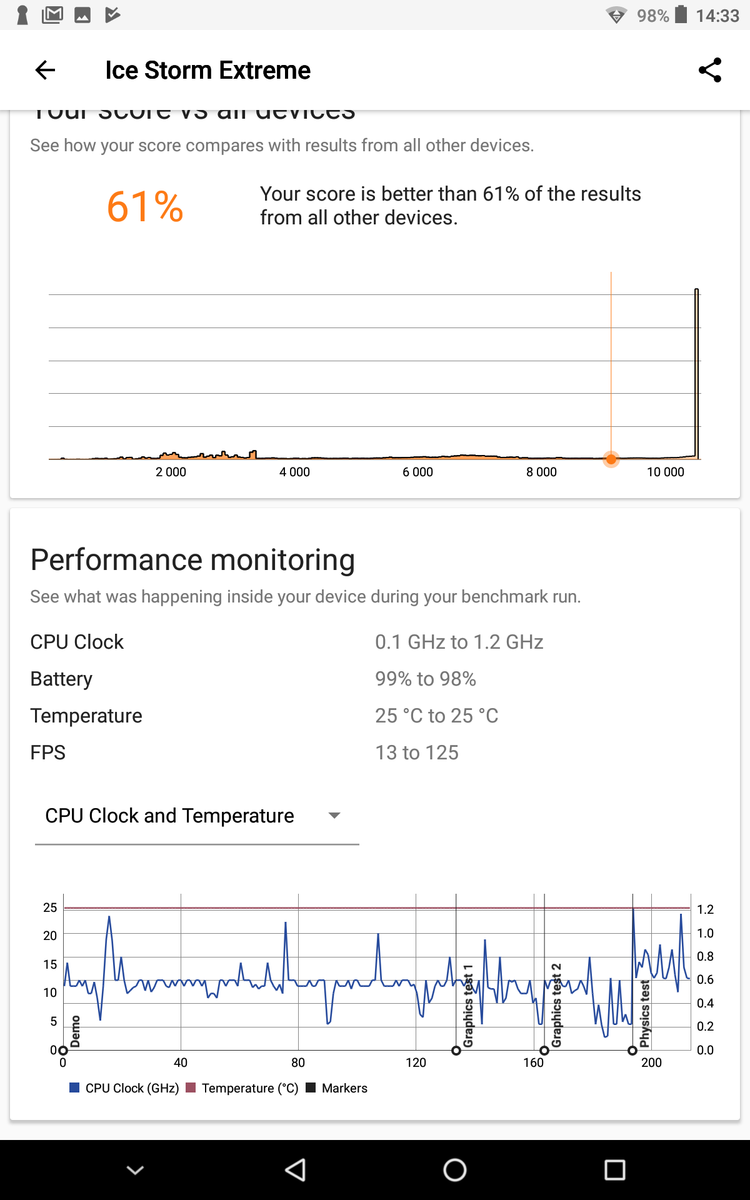This screenshot has height=1200, width=750.
Task: Select the Physics test chart marker
Action: click(633, 1050)
